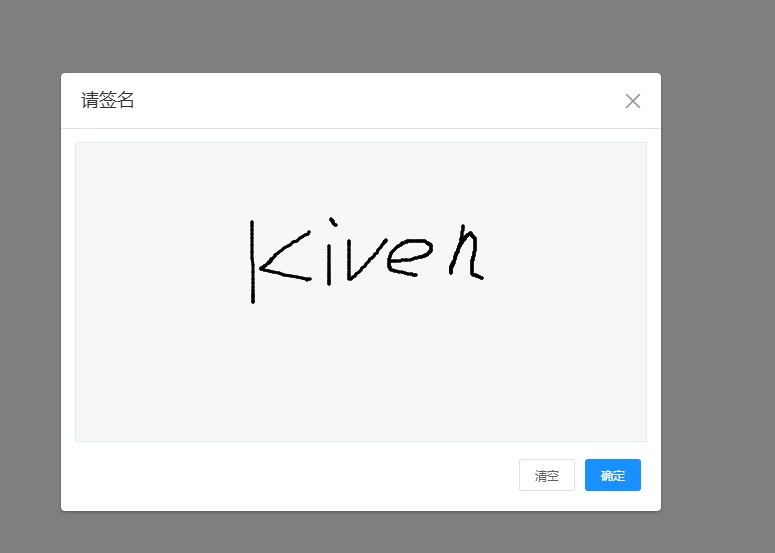The height and width of the screenshot is (553, 775).
Task: Click empty signature canvas below the Kiven signature
Action: click(x=361, y=371)
